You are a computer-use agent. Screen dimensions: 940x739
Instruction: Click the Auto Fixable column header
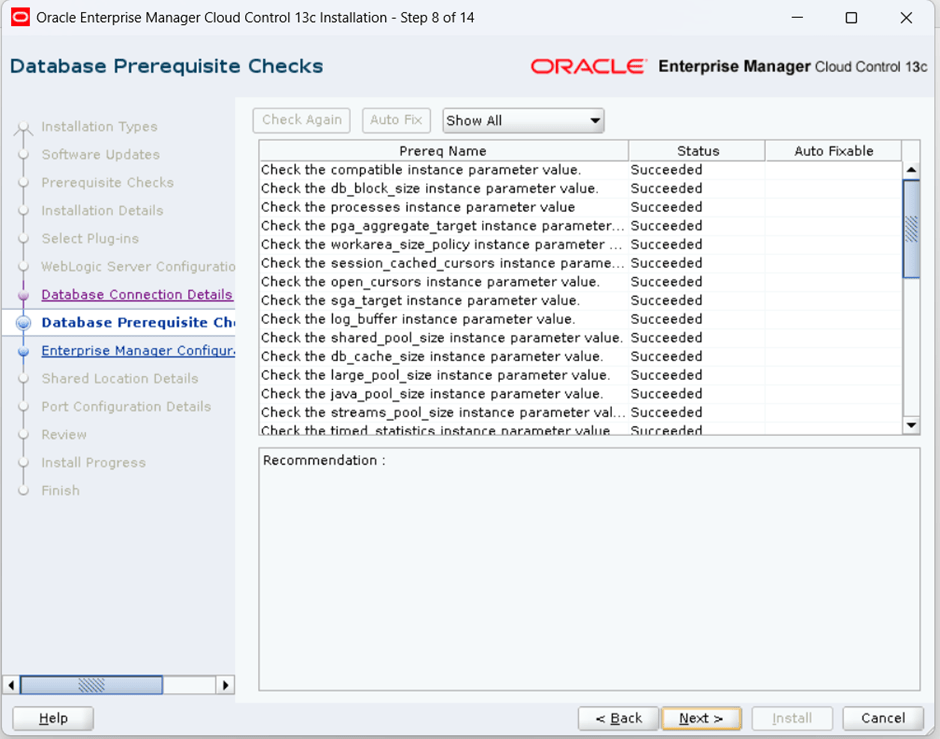[833, 151]
